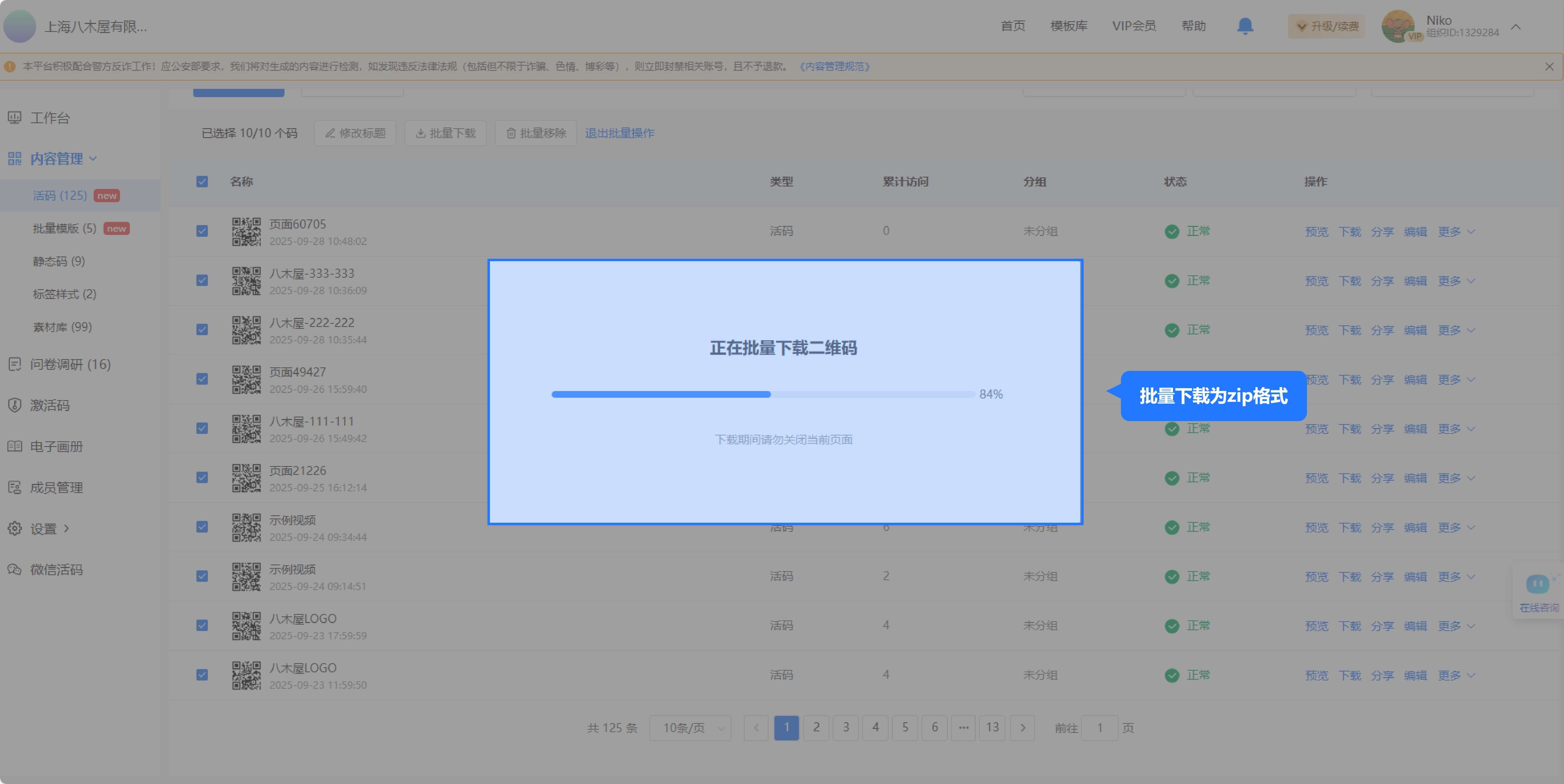The height and width of the screenshot is (784, 1564).
Task: Close the anti-fraud warning banner
Action: coord(1549,67)
